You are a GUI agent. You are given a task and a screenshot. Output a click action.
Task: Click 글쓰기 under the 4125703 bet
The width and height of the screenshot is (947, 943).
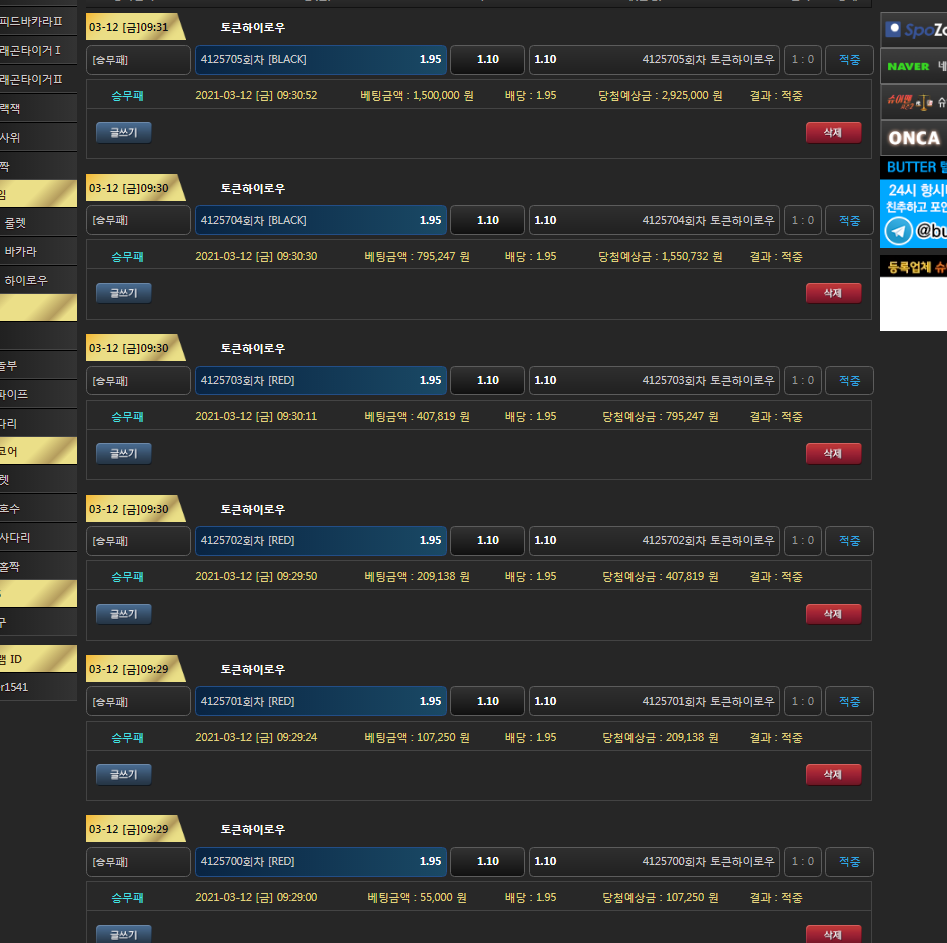[124, 453]
